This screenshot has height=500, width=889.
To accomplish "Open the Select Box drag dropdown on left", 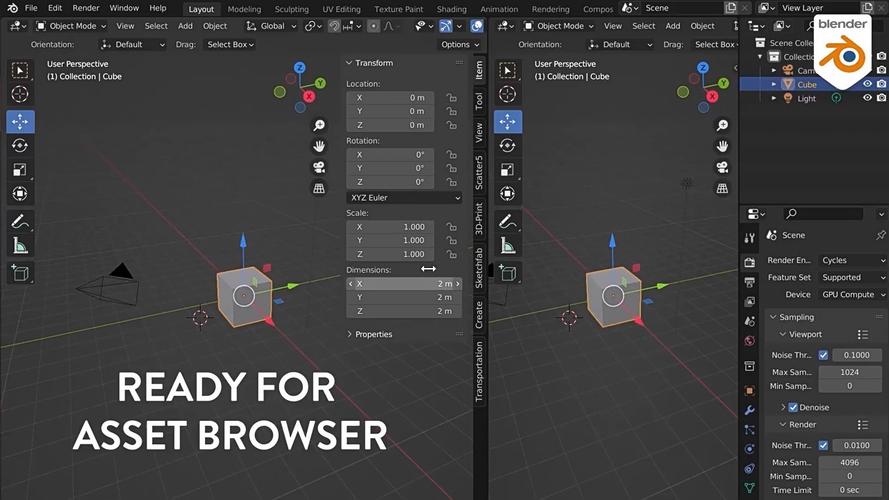I will pyautogui.click(x=230, y=44).
